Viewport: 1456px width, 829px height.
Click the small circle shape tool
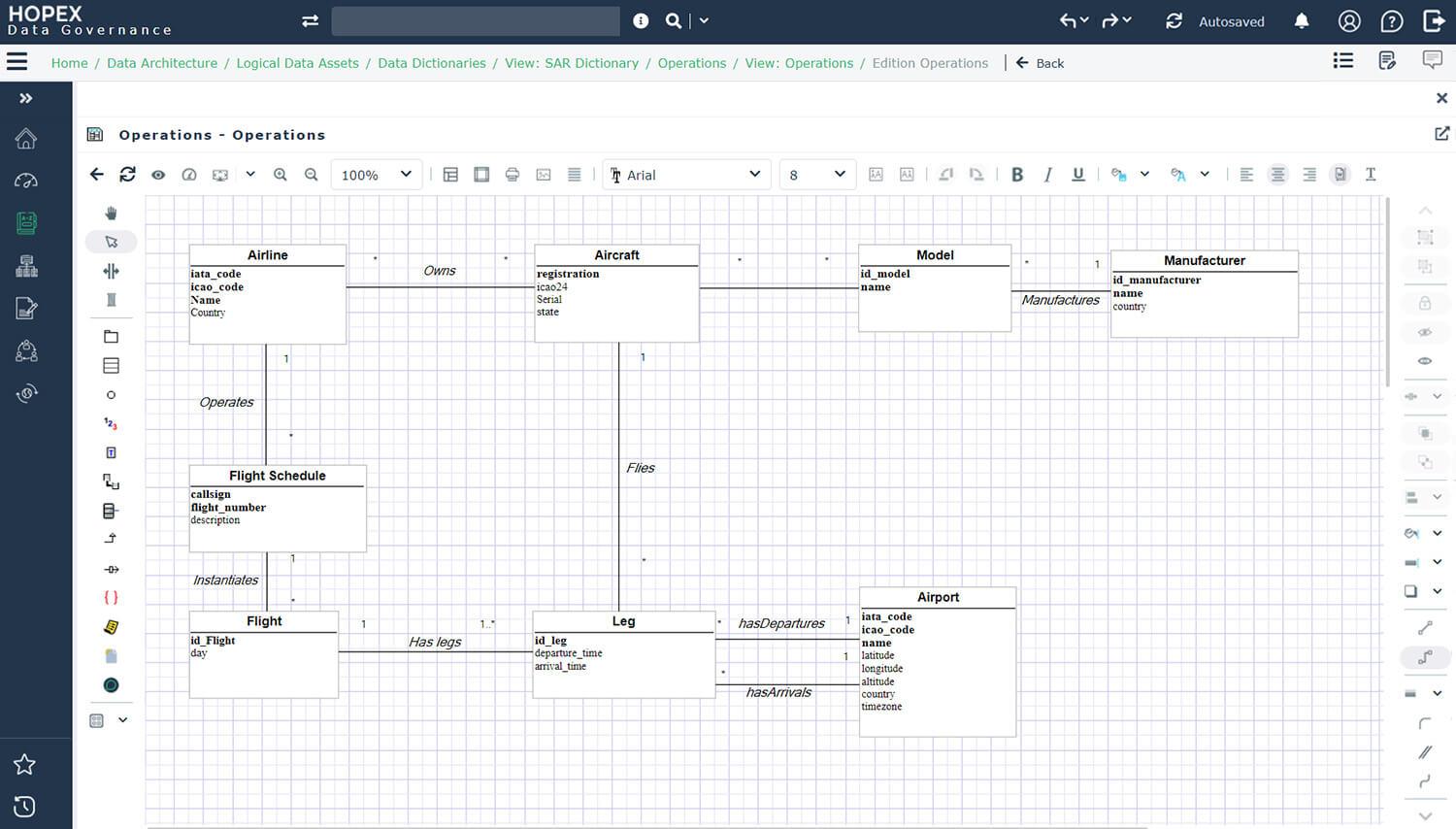(111, 395)
